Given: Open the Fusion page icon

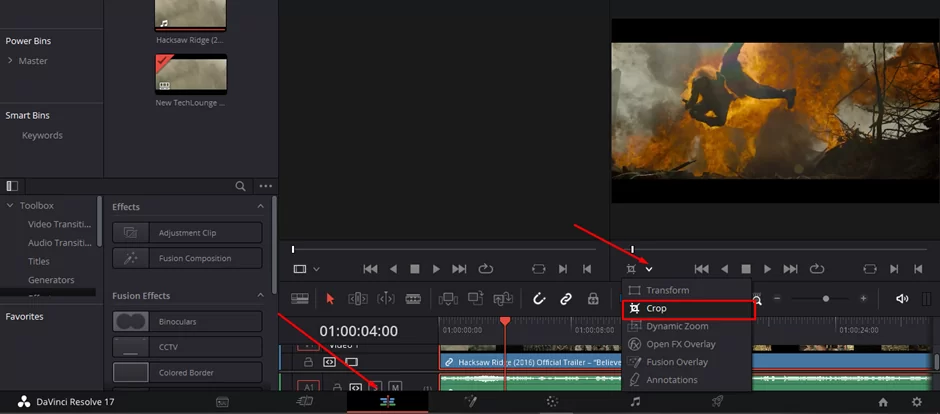Looking at the screenshot, I should (470, 402).
